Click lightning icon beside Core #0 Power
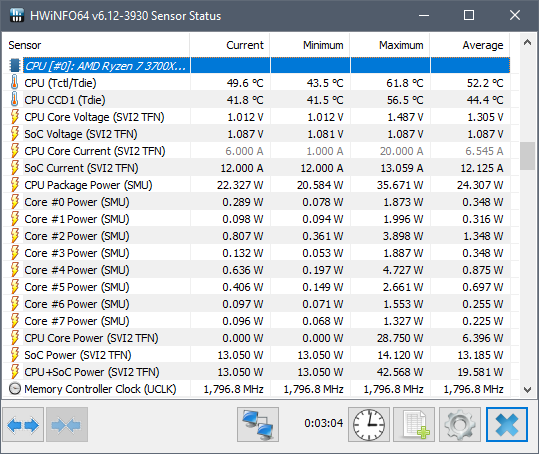This screenshot has width=539, height=454. click(x=14, y=202)
